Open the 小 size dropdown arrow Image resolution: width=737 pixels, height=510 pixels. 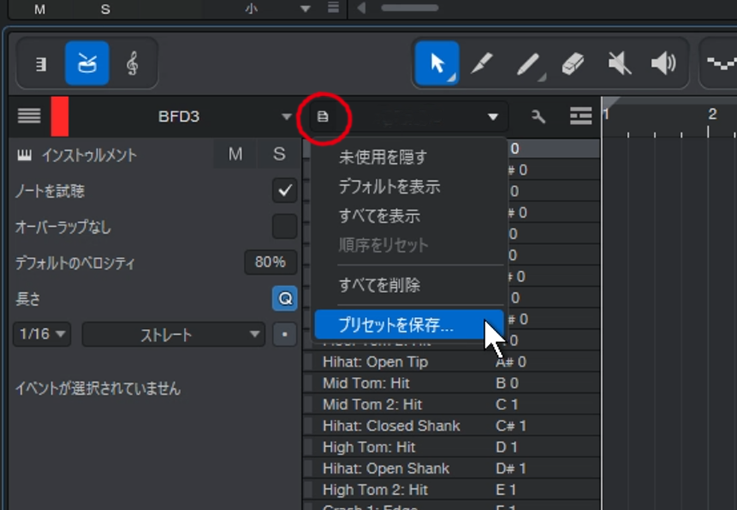[x=305, y=8]
